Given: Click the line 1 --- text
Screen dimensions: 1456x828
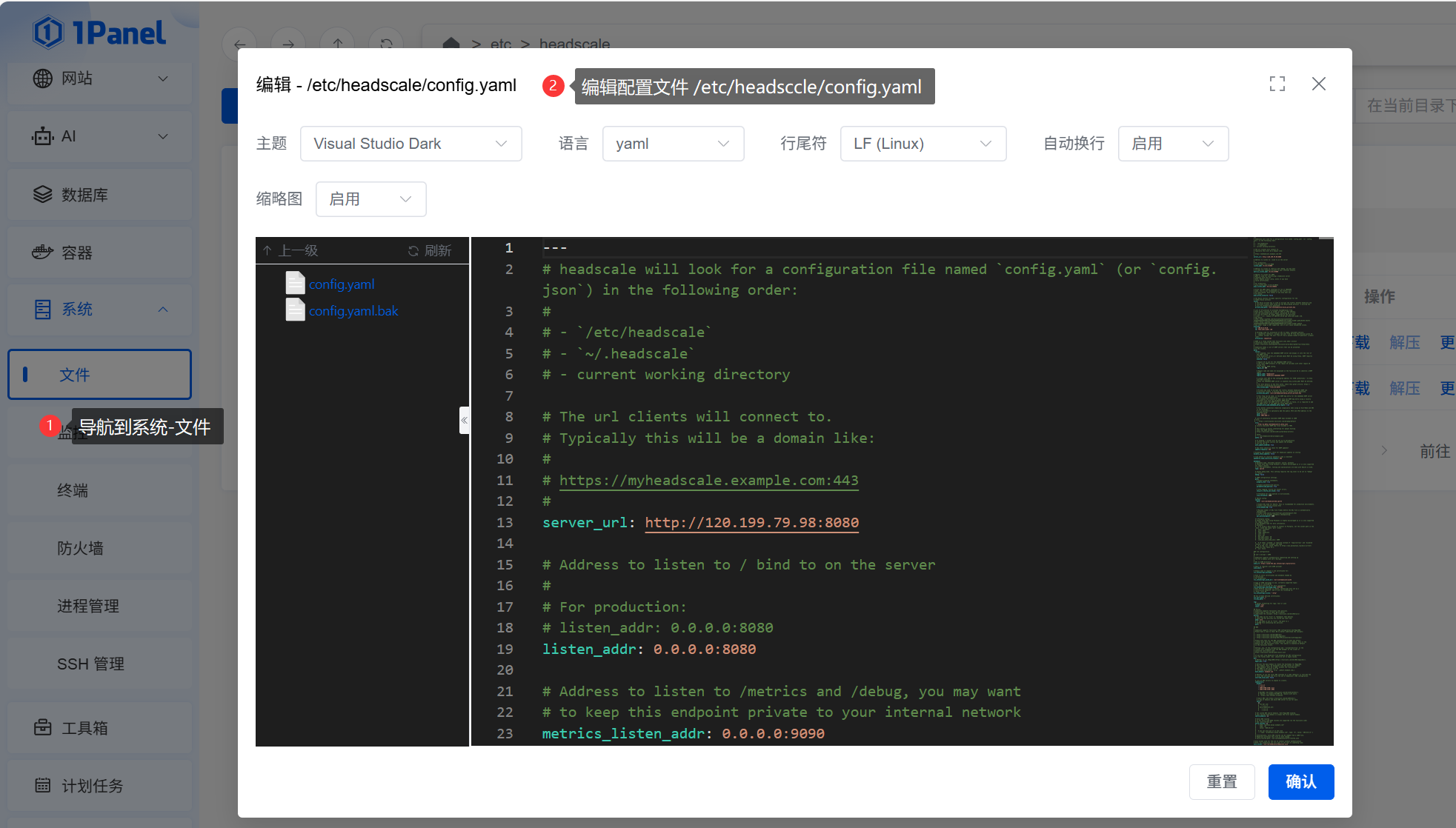Looking at the screenshot, I should 555,247.
